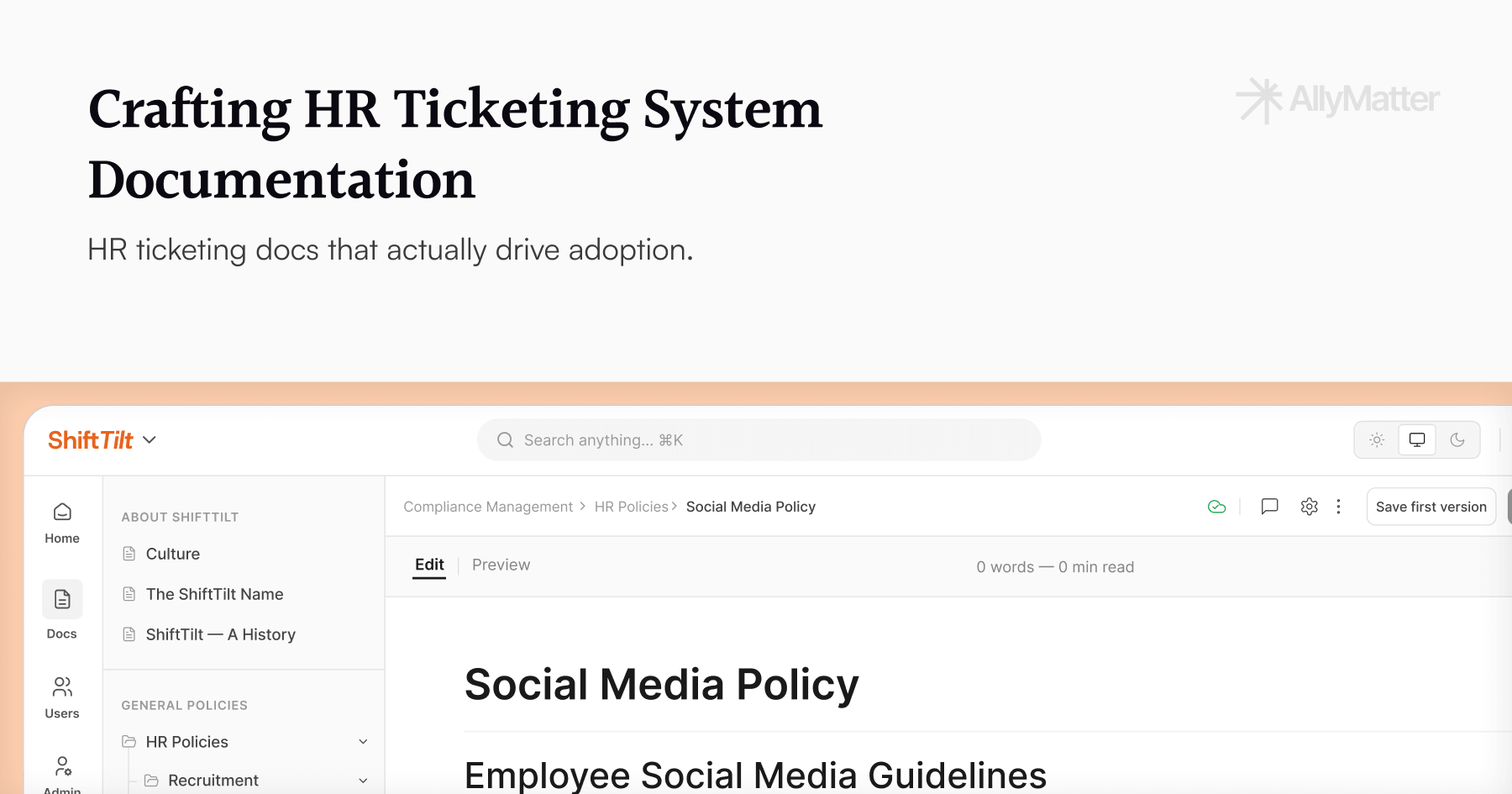Open the three-dot more options menu
The width and height of the screenshot is (1512, 794).
[x=1339, y=507]
